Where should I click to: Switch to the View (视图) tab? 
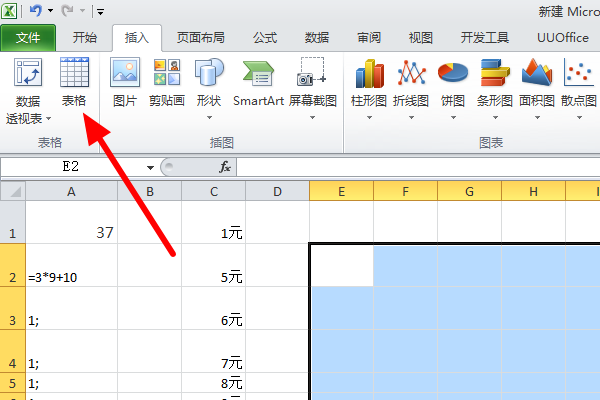(x=421, y=38)
